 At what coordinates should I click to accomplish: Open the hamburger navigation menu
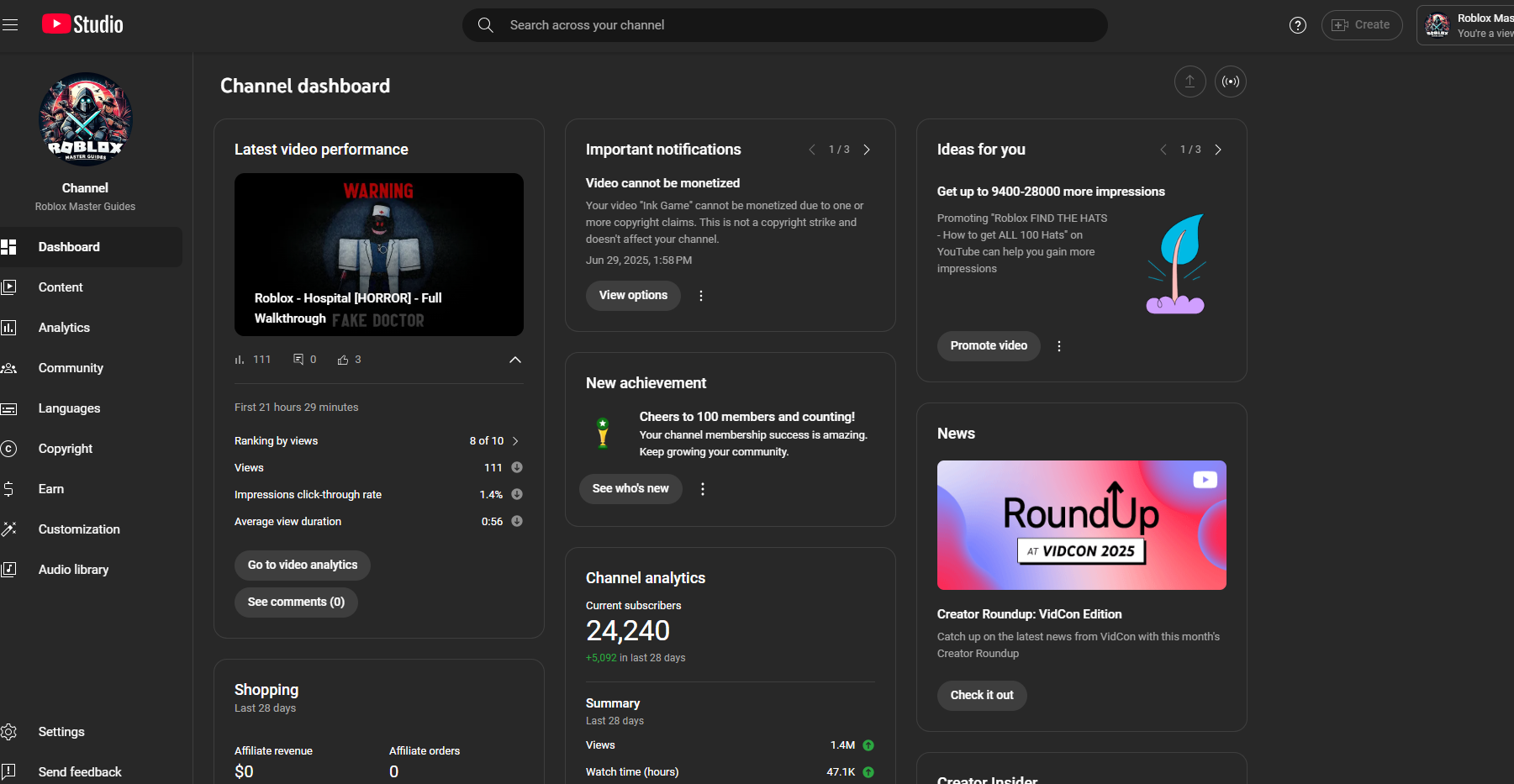tap(10, 25)
